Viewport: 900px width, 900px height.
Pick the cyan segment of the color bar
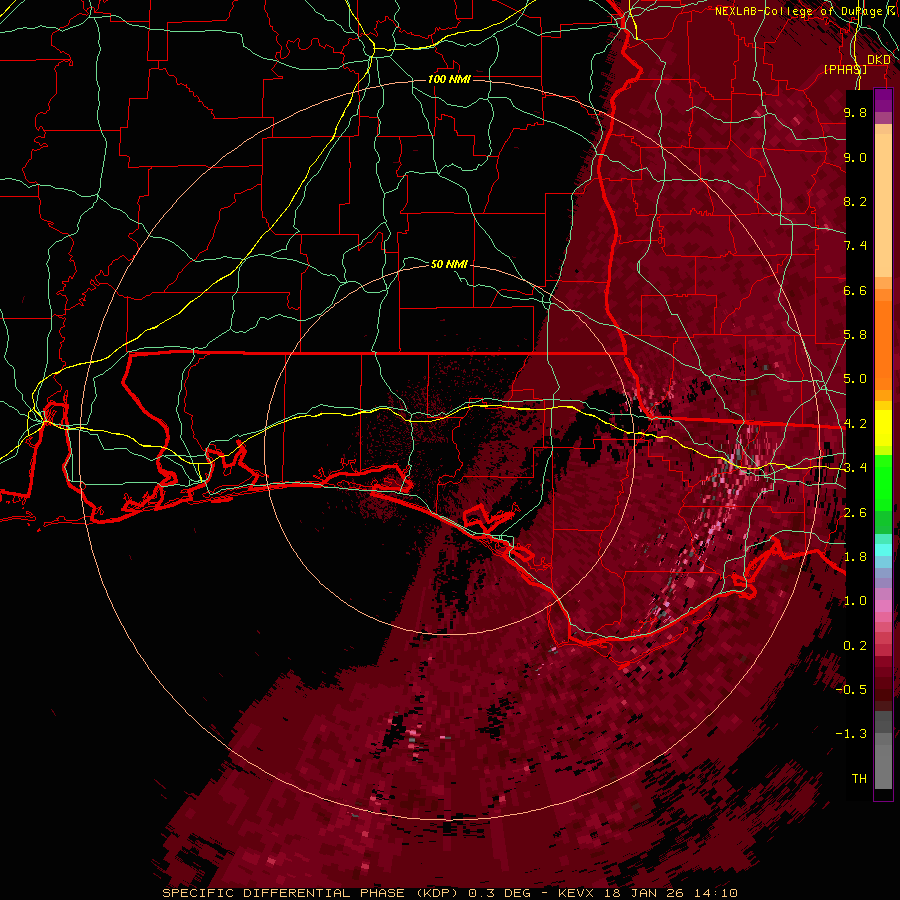click(x=883, y=549)
